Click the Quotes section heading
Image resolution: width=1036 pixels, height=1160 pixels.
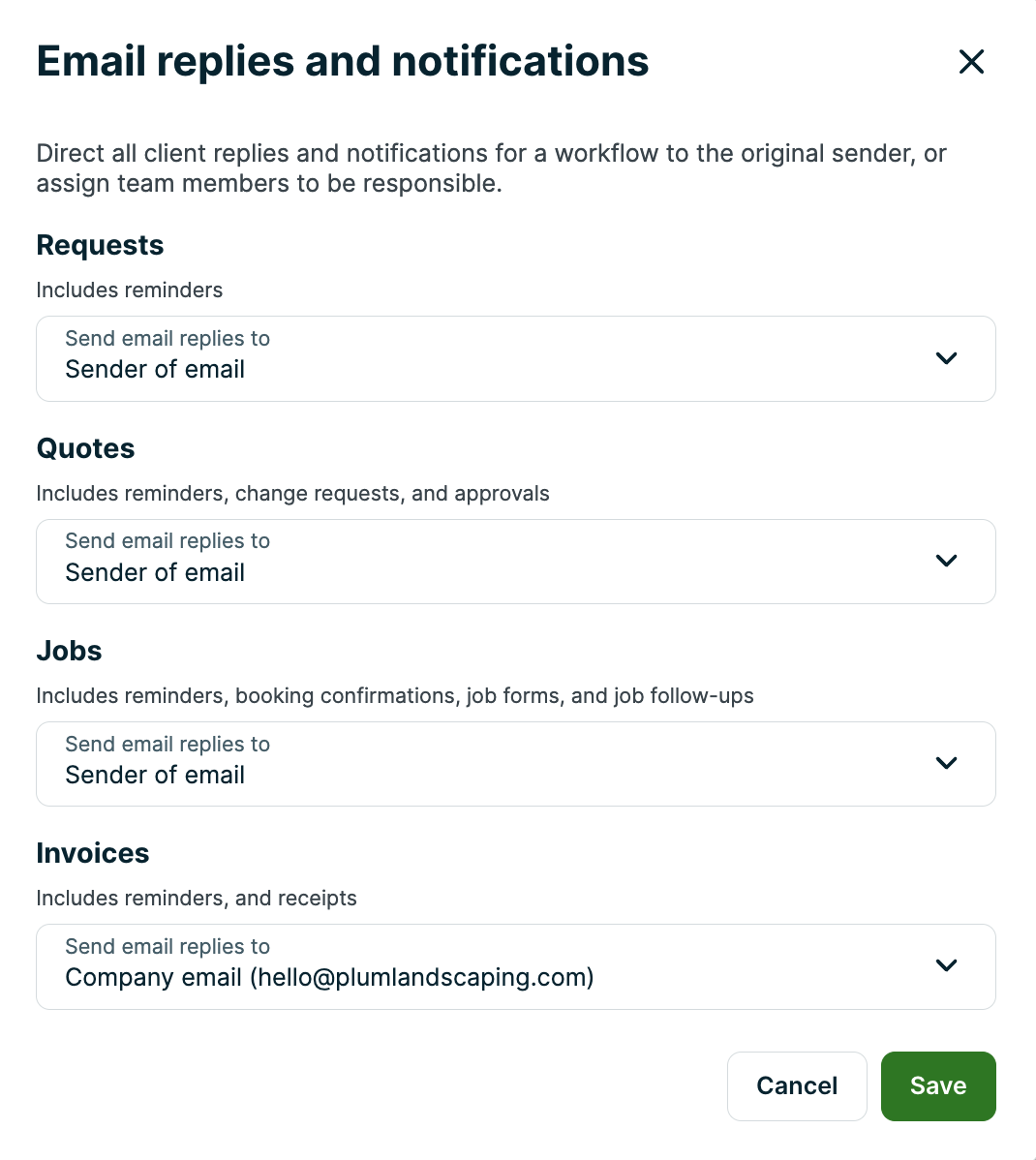[x=85, y=449]
